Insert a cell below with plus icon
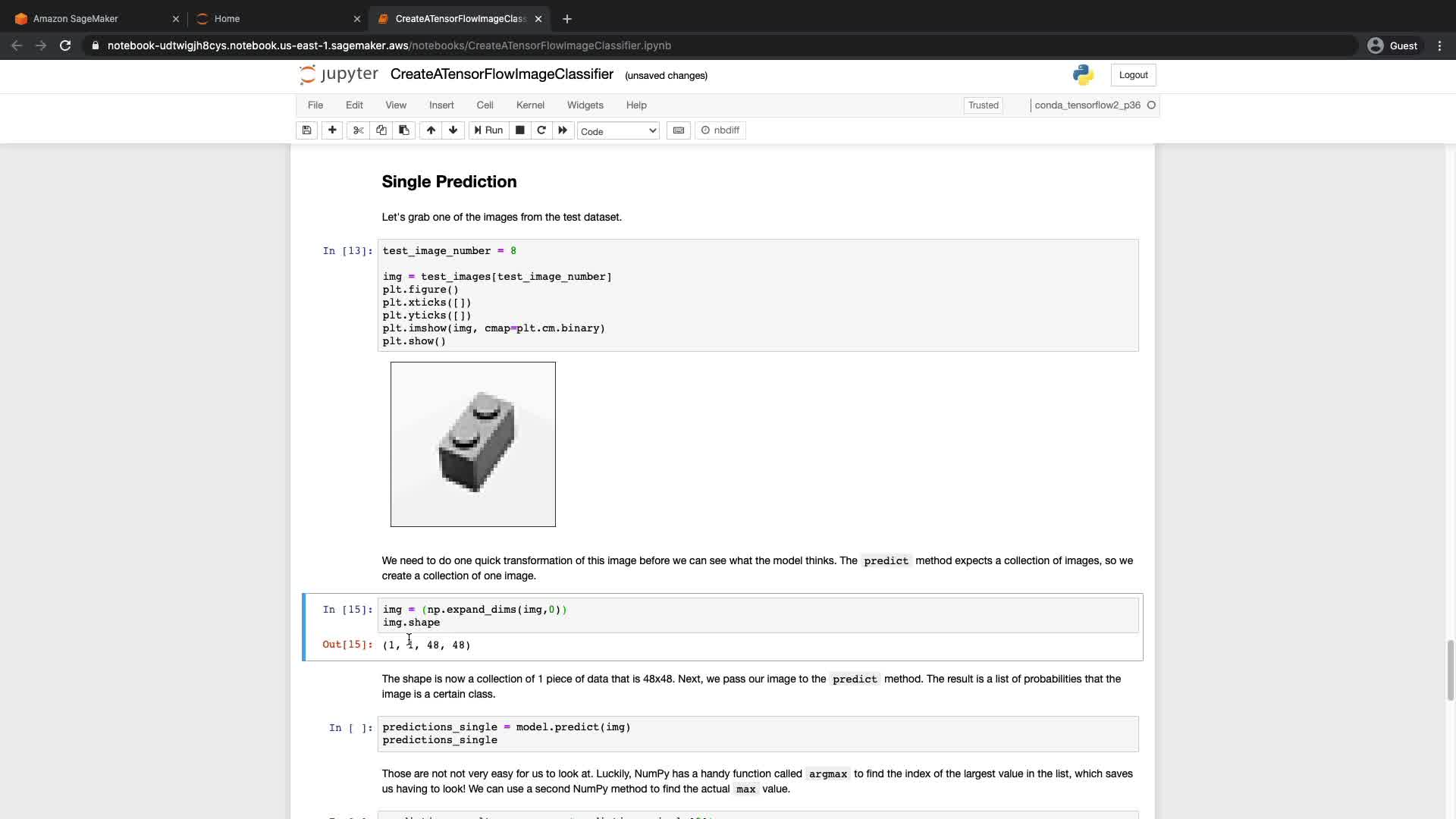 [332, 130]
